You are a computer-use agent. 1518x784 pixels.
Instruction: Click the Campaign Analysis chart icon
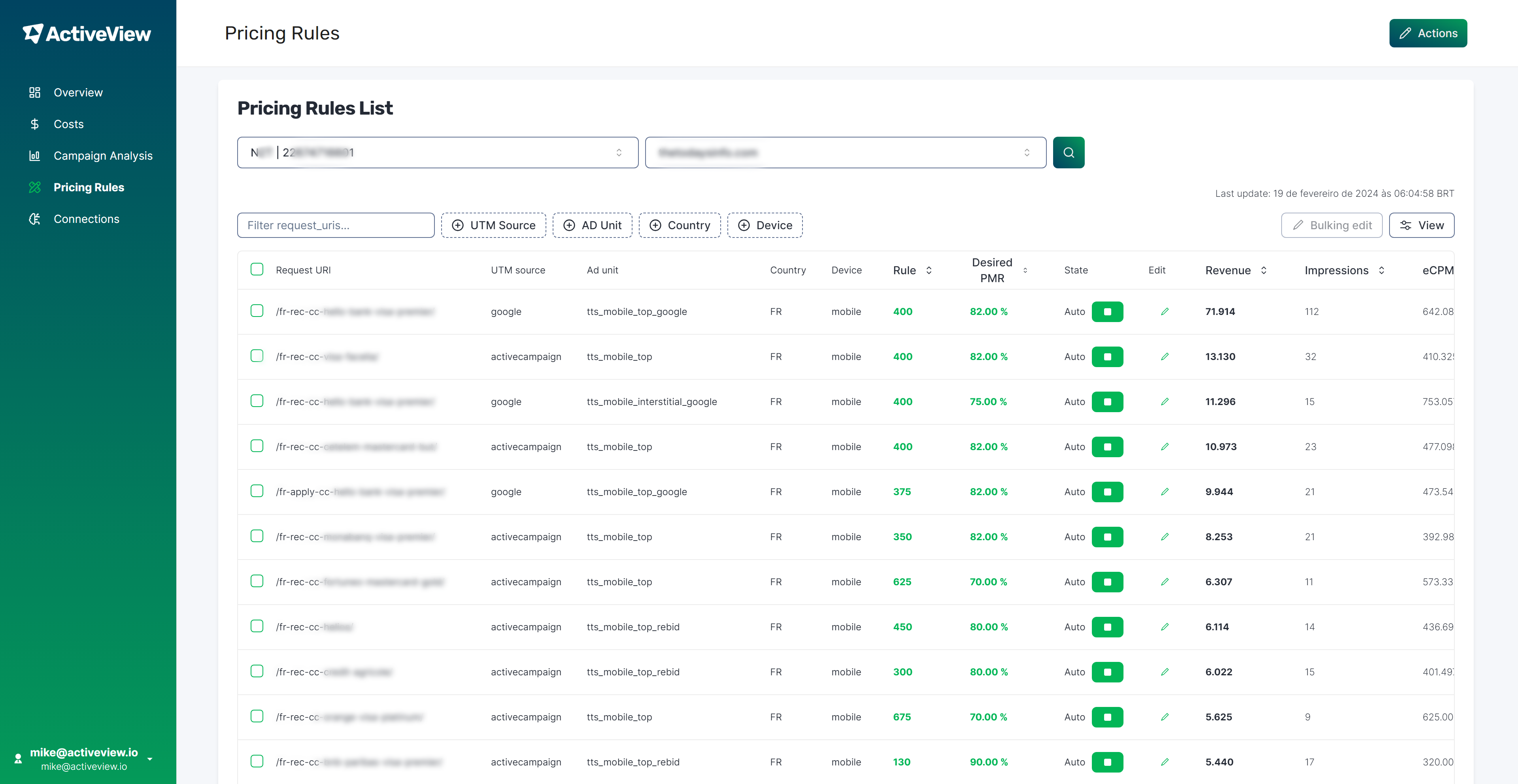tap(34, 156)
